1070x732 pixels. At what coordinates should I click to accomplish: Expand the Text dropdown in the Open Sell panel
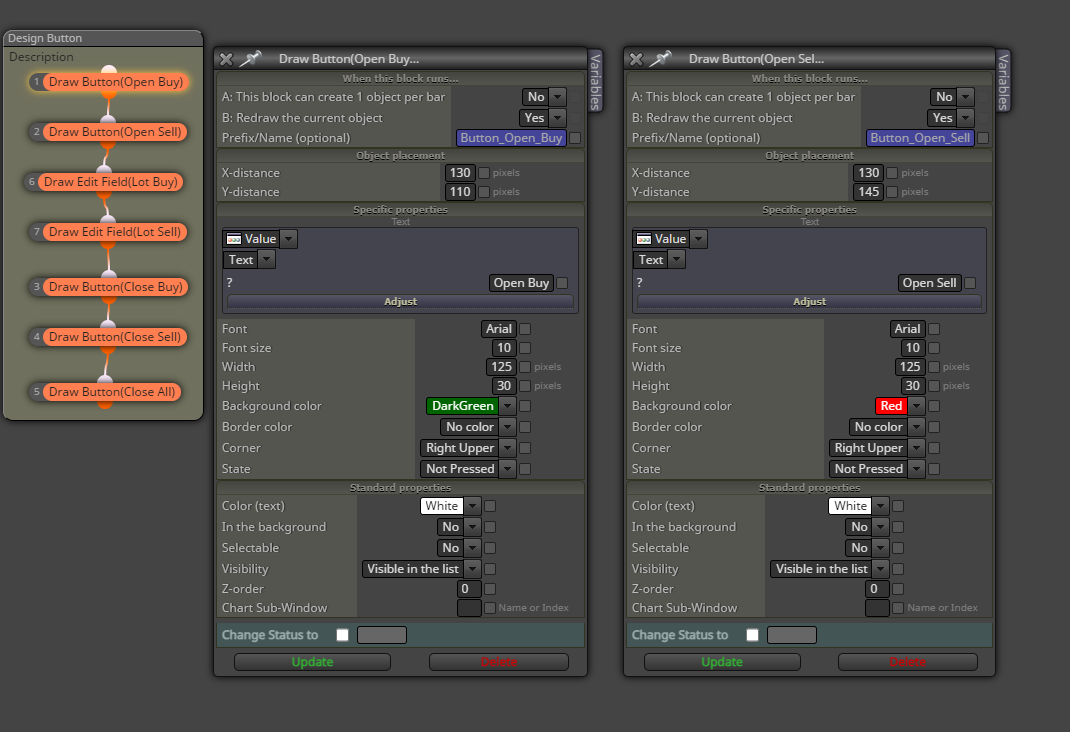(x=676, y=260)
